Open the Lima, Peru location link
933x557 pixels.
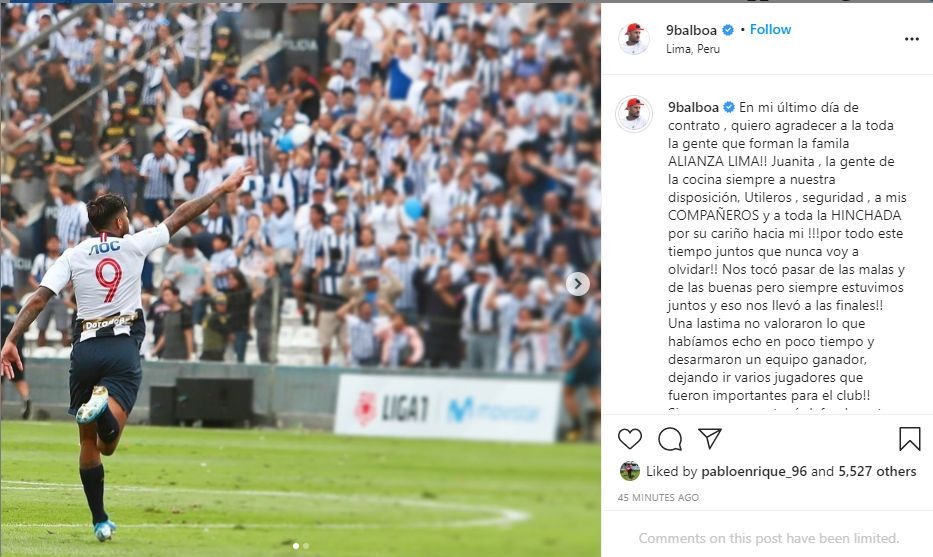pos(693,49)
